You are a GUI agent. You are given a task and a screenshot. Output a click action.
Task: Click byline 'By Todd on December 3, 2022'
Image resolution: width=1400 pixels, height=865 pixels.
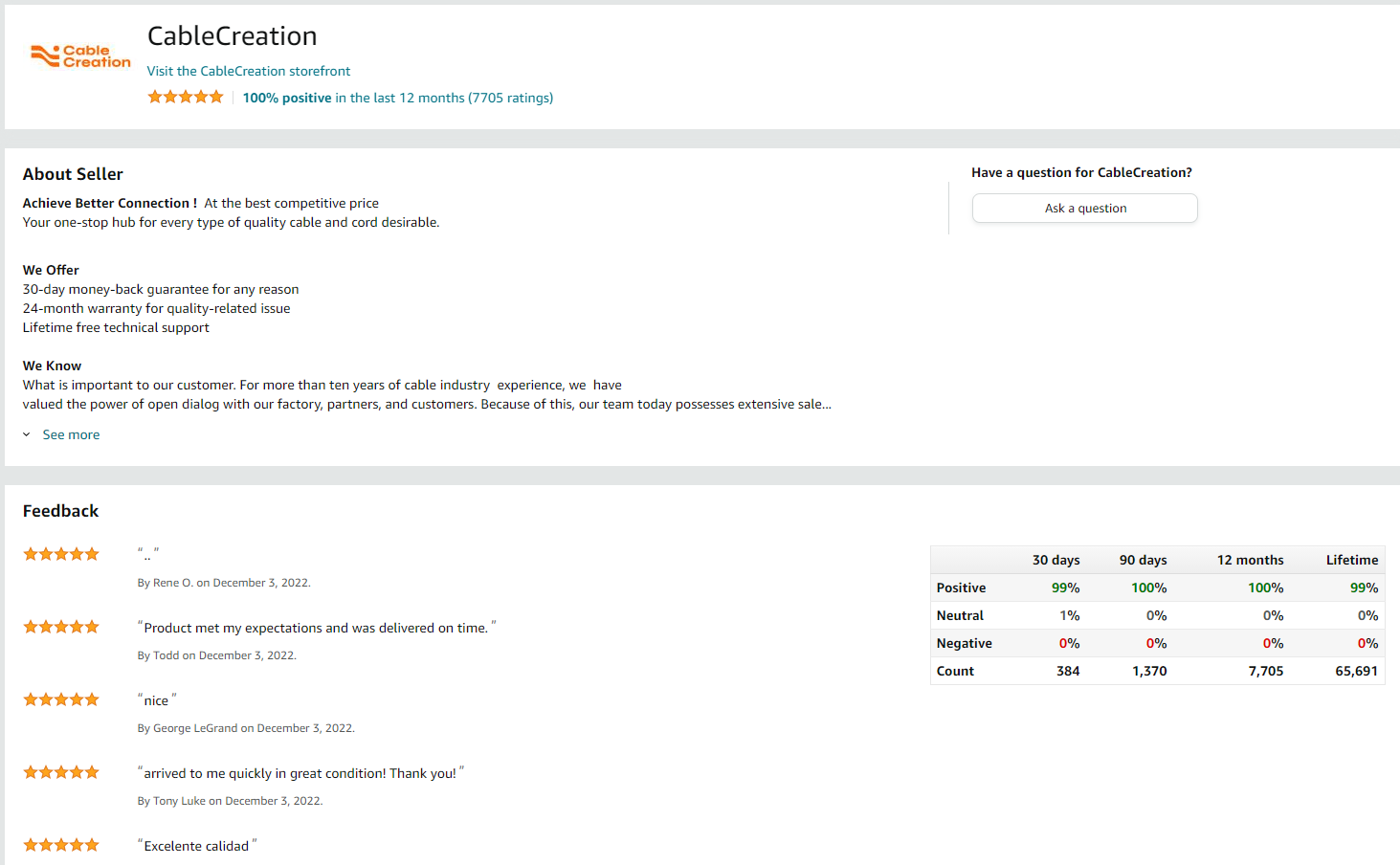pos(216,655)
